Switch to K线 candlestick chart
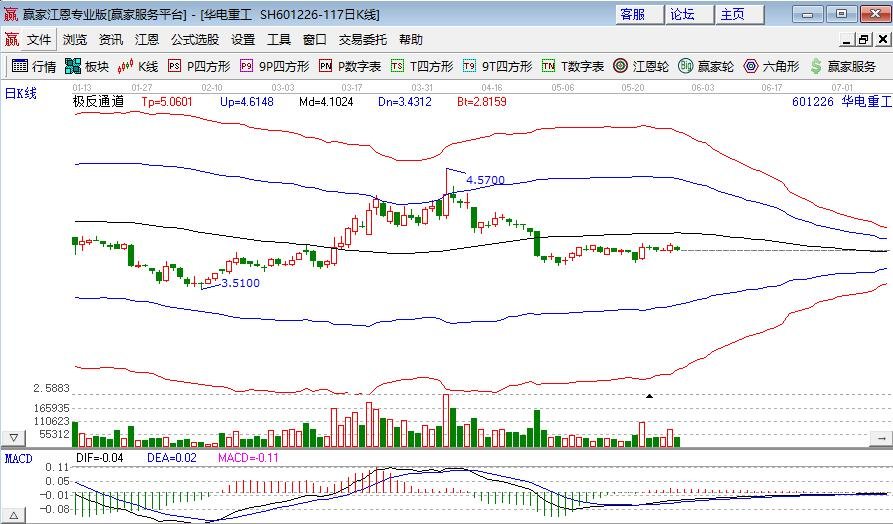Image resolution: width=893 pixels, height=524 pixels. (138, 67)
